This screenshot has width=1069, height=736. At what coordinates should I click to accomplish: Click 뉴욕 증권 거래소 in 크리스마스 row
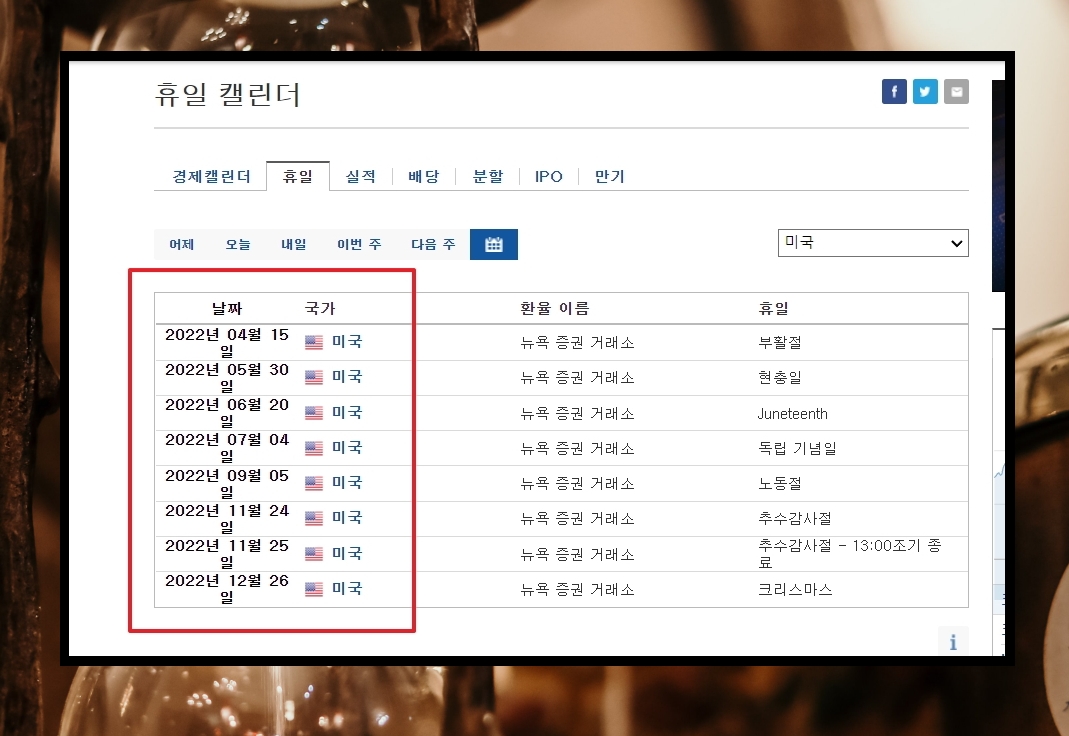coord(577,589)
